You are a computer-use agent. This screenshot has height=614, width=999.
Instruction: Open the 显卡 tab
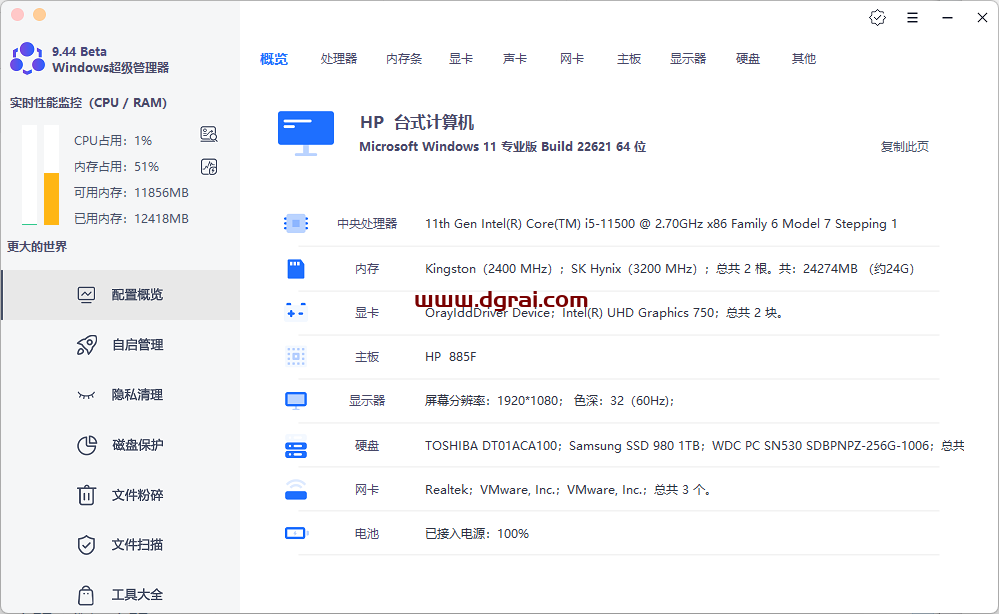pyautogui.click(x=461, y=59)
